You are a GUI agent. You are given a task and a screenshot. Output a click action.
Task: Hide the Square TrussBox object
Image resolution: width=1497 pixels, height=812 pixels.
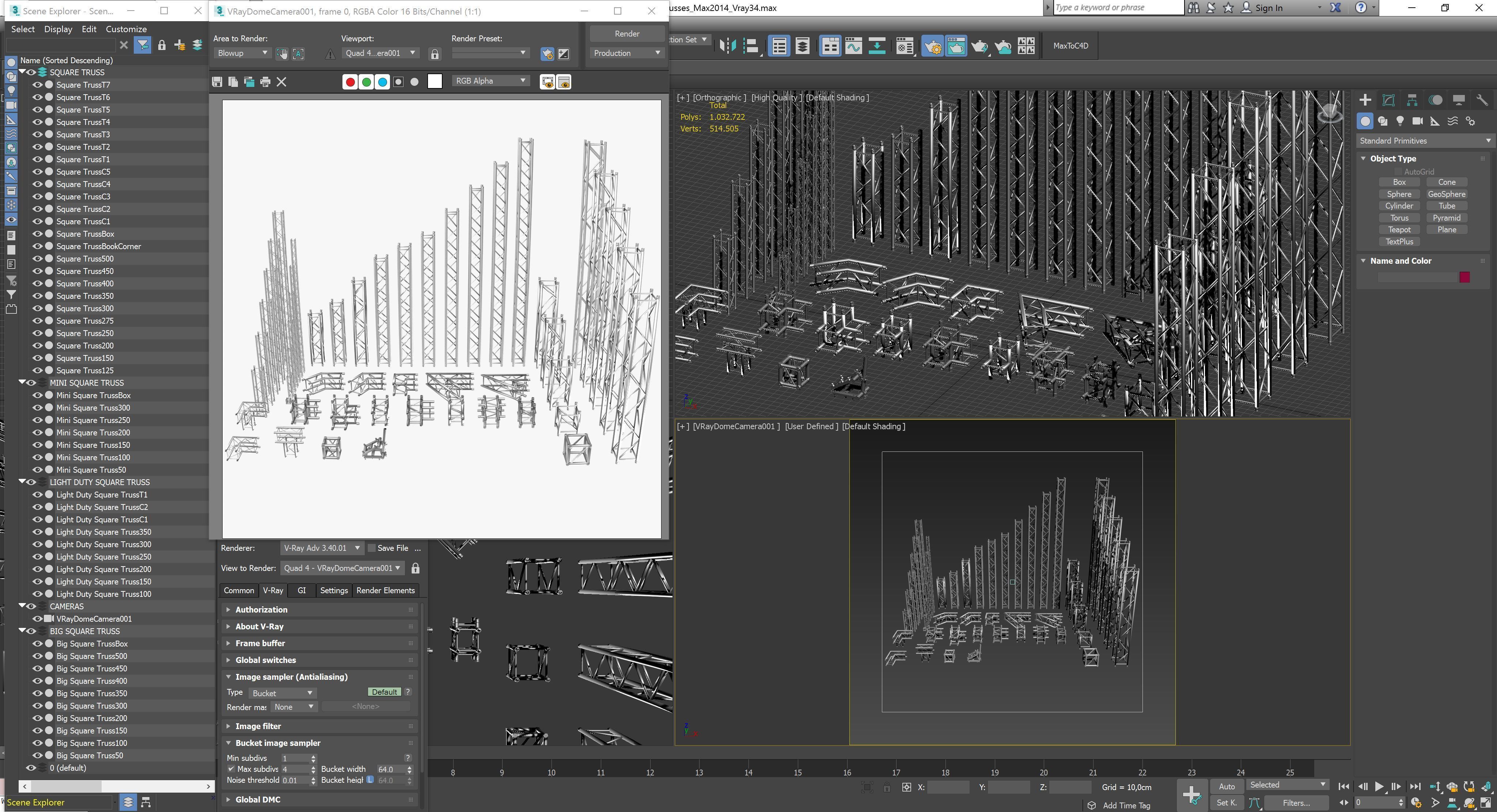coord(37,233)
